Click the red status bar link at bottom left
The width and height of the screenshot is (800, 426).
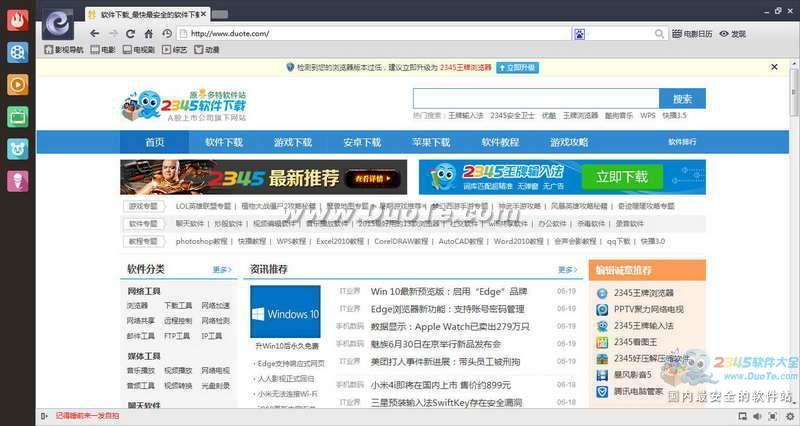click(87, 416)
